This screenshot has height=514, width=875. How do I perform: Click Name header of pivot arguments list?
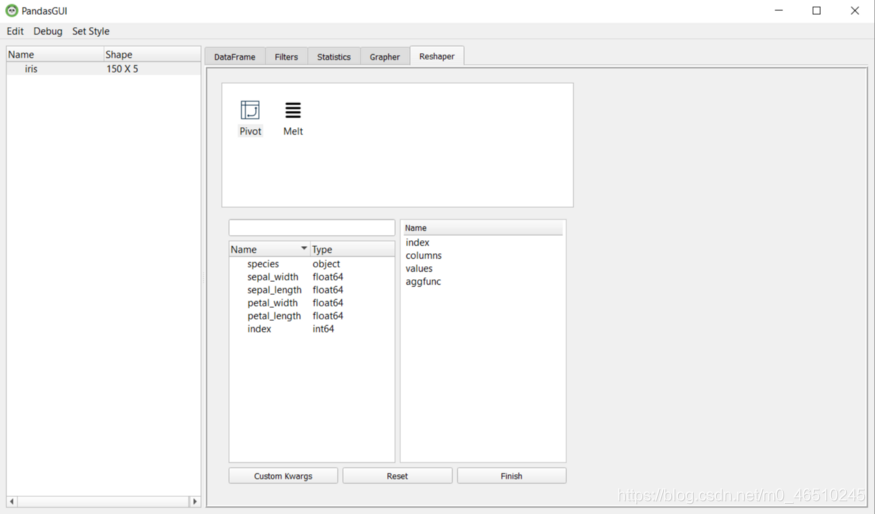[483, 228]
